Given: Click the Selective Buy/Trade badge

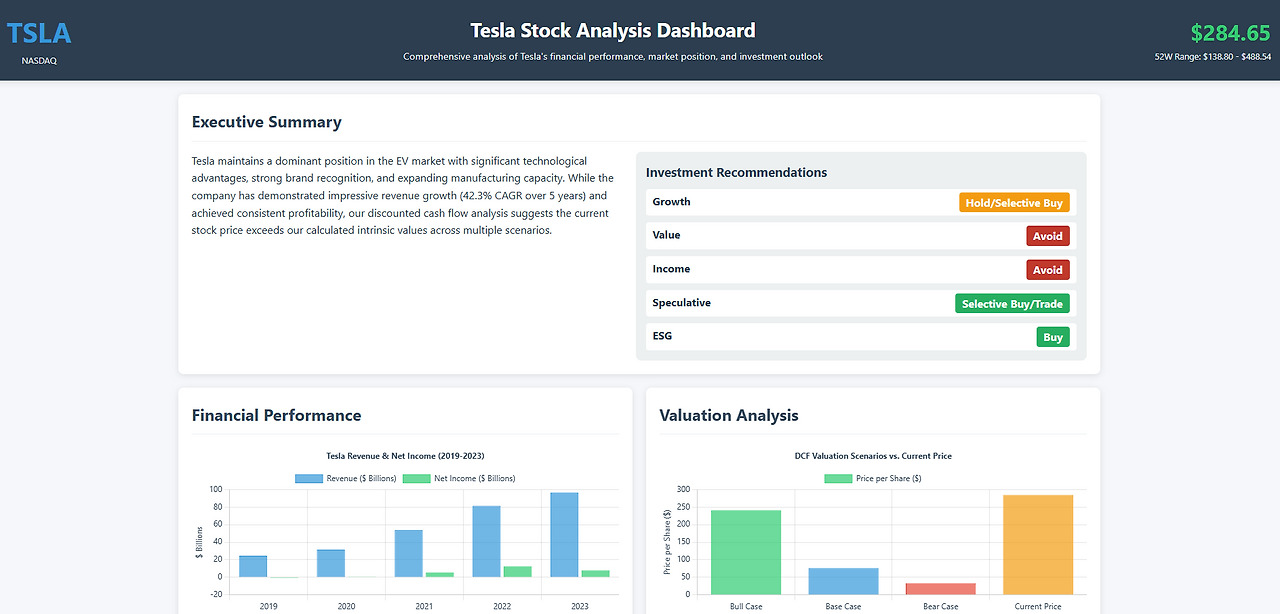Looking at the screenshot, I should tap(1012, 303).
